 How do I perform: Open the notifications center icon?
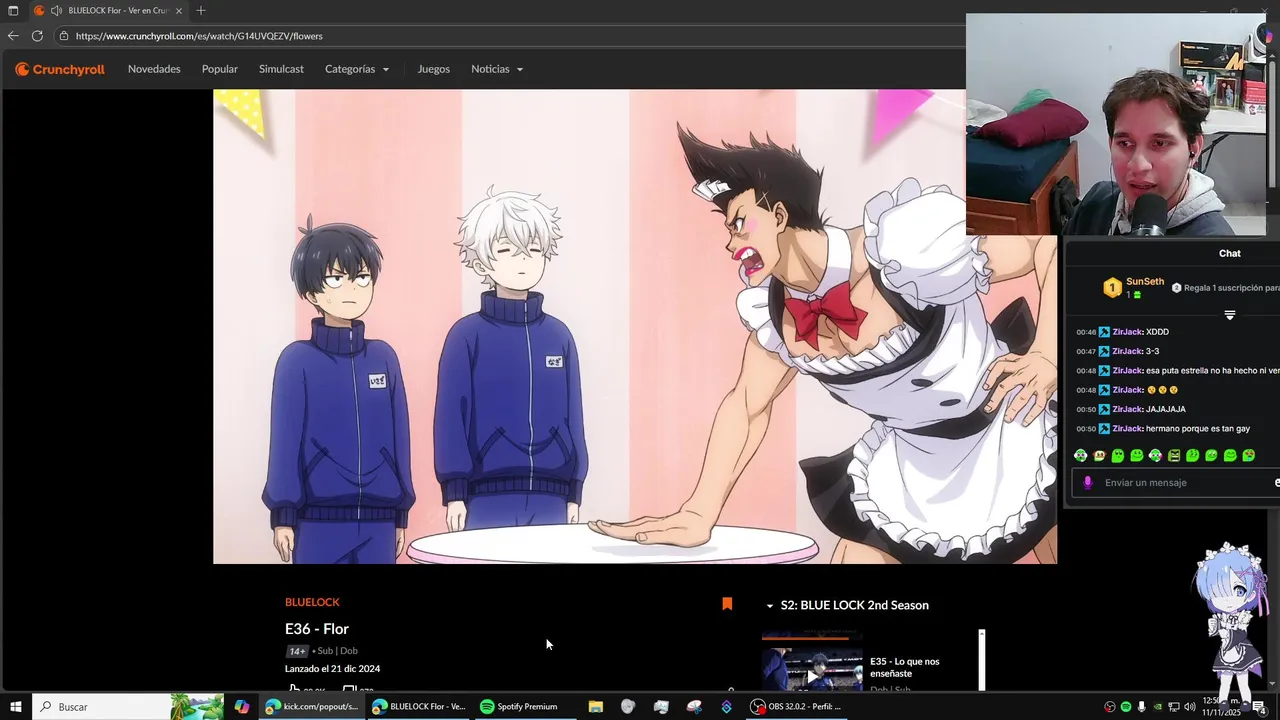point(1259,707)
